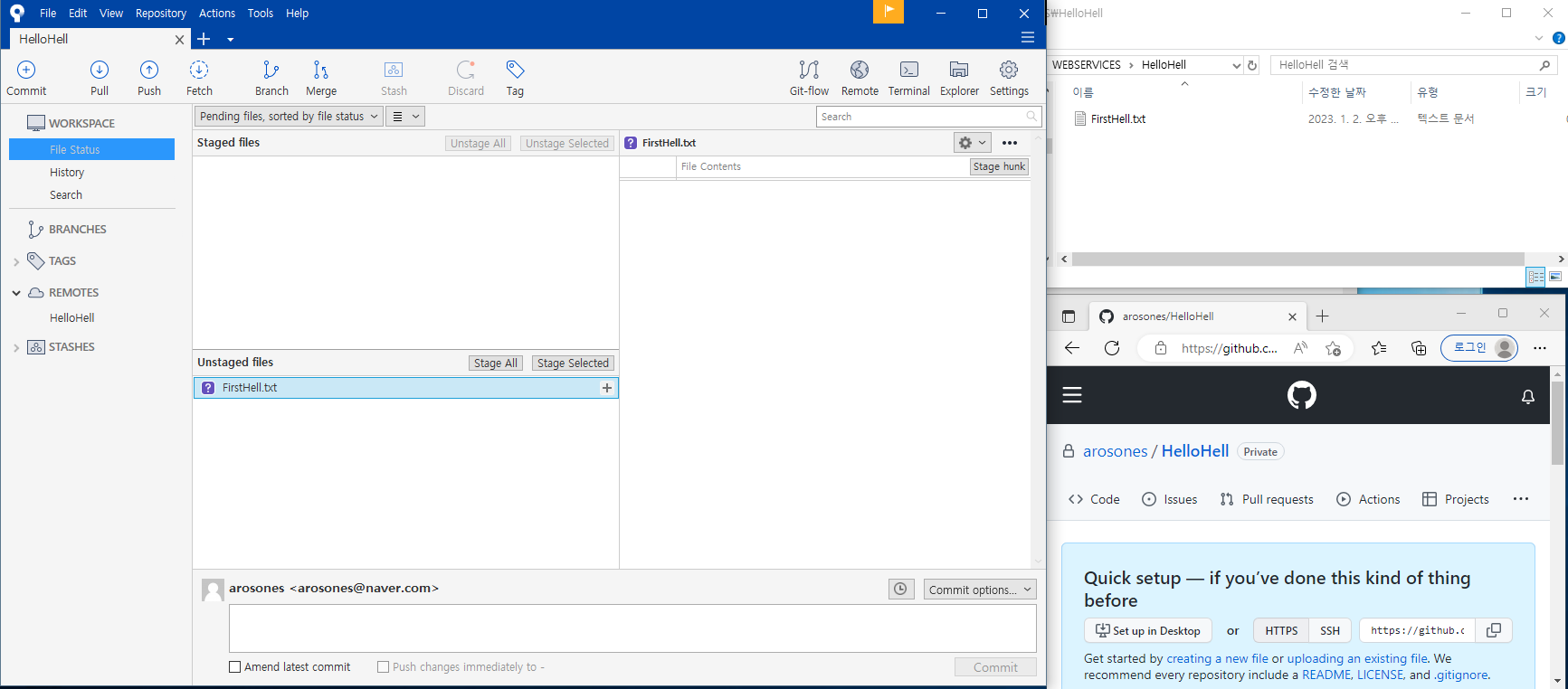Click the Push toolbar icon
Viewport: 1568px width, 689px height.
(x=149, y=78)
